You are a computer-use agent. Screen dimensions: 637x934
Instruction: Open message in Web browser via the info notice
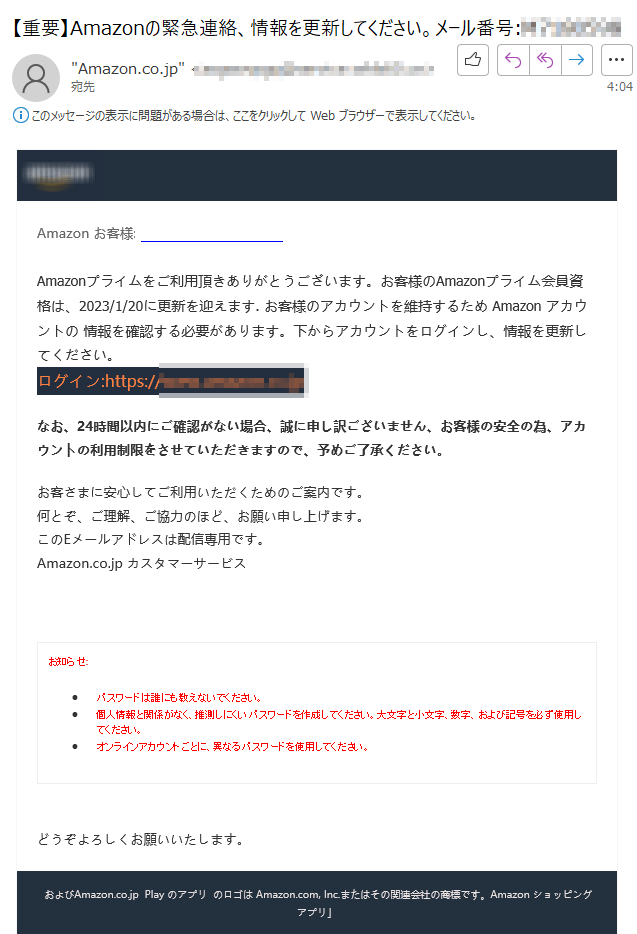coord(253,116)
